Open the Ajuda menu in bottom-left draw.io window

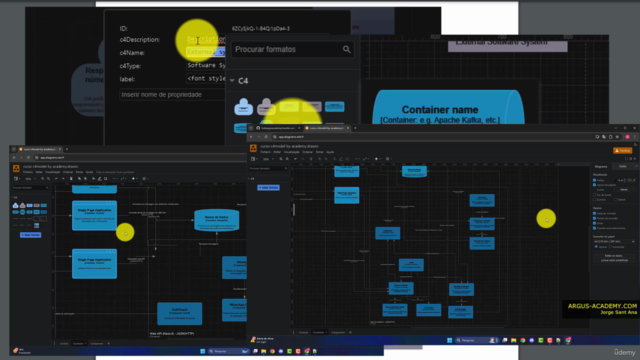tap(89, 172)
